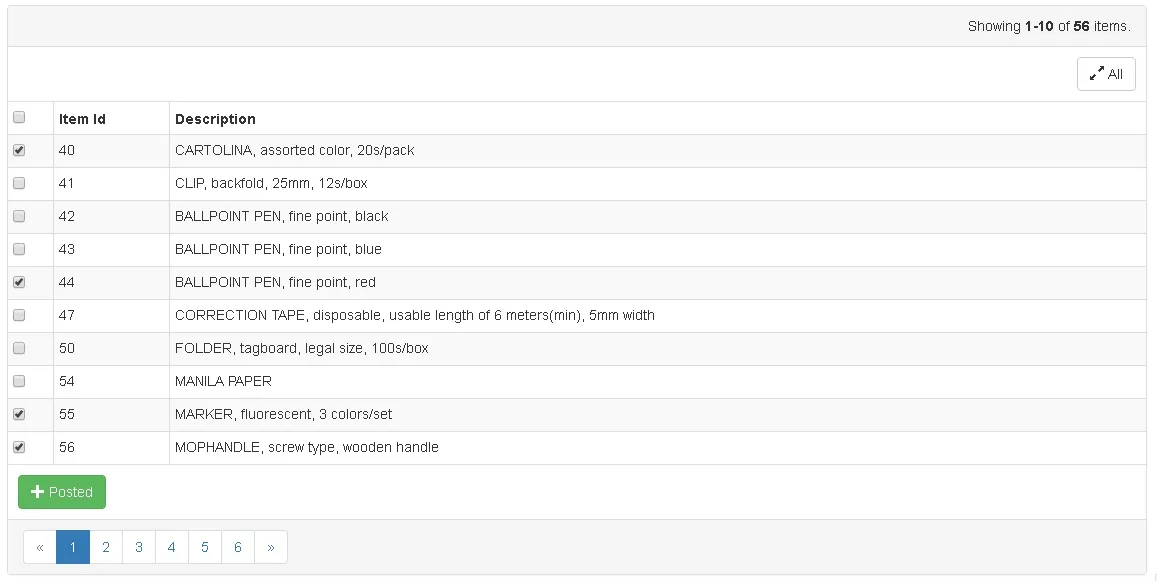This screenshot has height=581, width=1157.
Task: Uncheck the CARTOLINA item 40 checkbox
Action: pos(19,150)
